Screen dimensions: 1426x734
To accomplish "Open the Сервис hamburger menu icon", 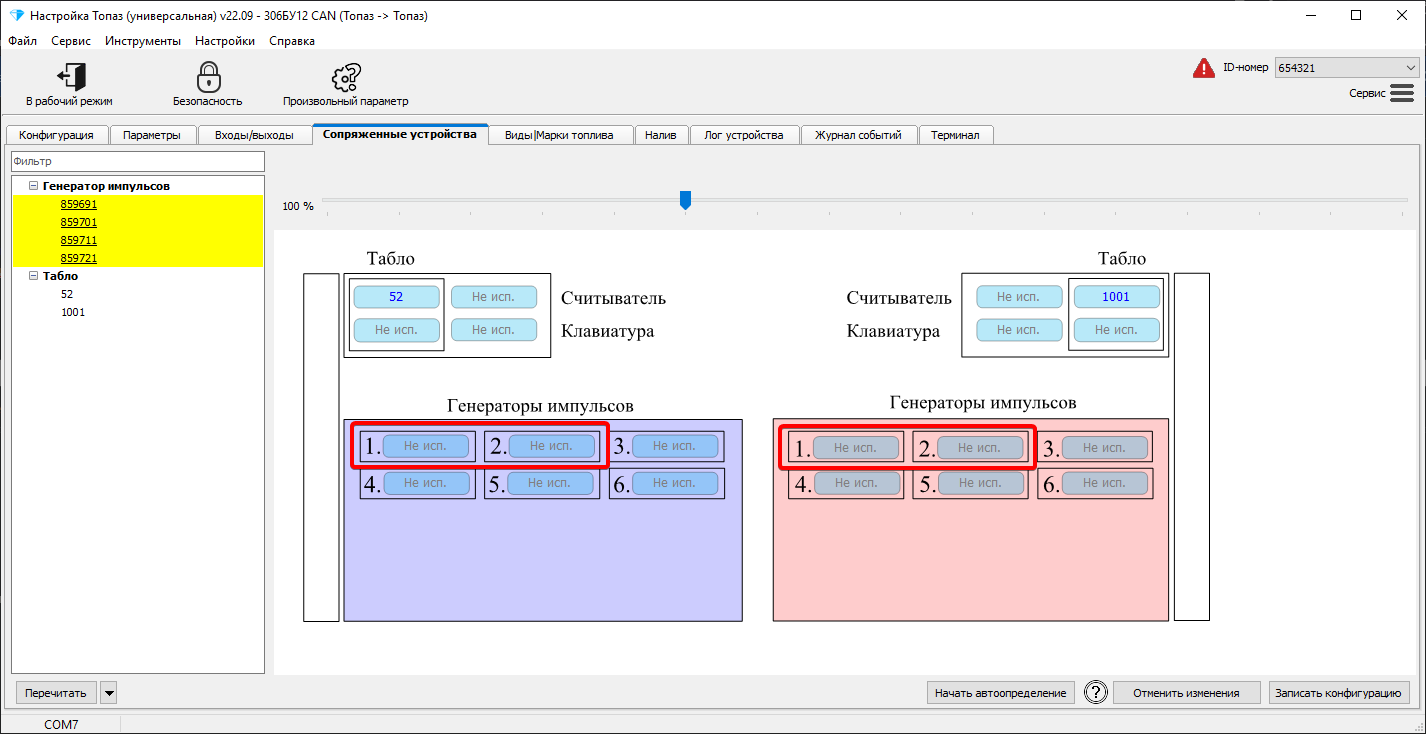I will click(1402, 93).
